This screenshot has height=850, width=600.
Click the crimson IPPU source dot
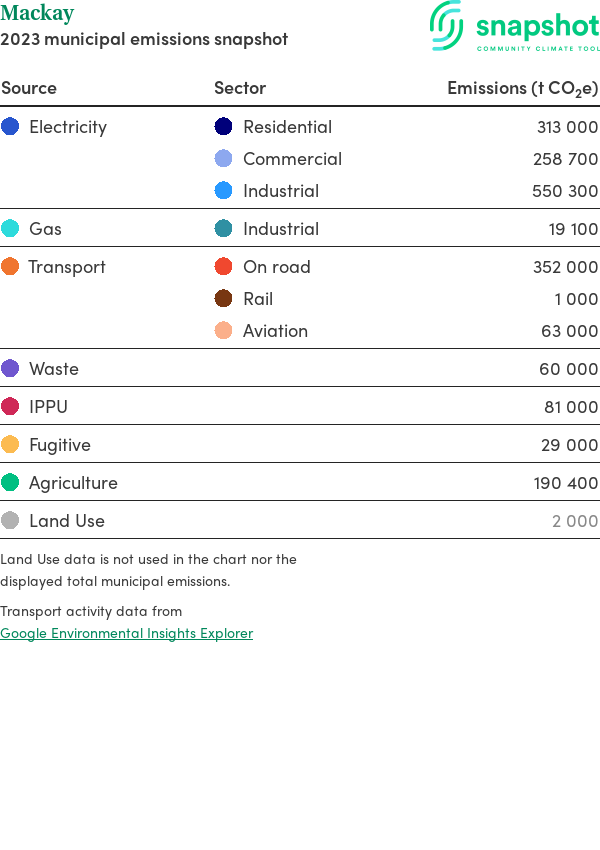click(10, 407)
